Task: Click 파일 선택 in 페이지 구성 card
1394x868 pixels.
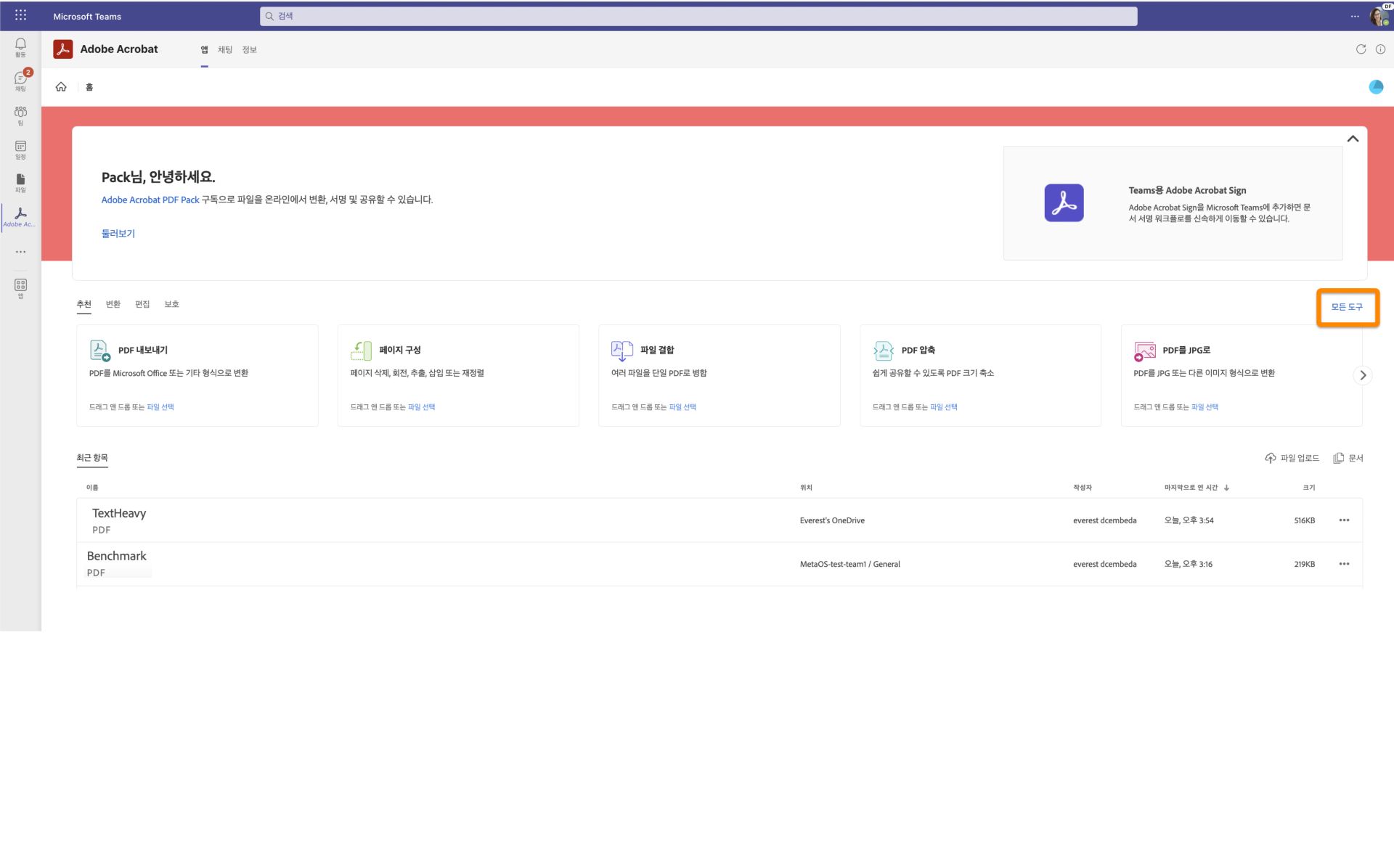Action: point(421,407)
